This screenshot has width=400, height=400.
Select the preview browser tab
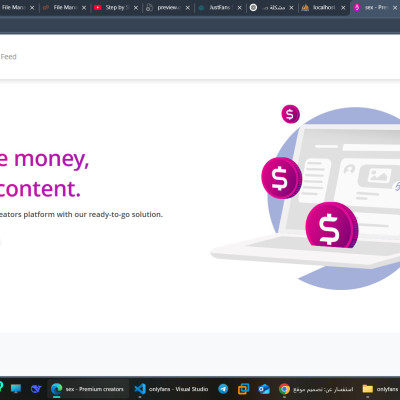164,7
